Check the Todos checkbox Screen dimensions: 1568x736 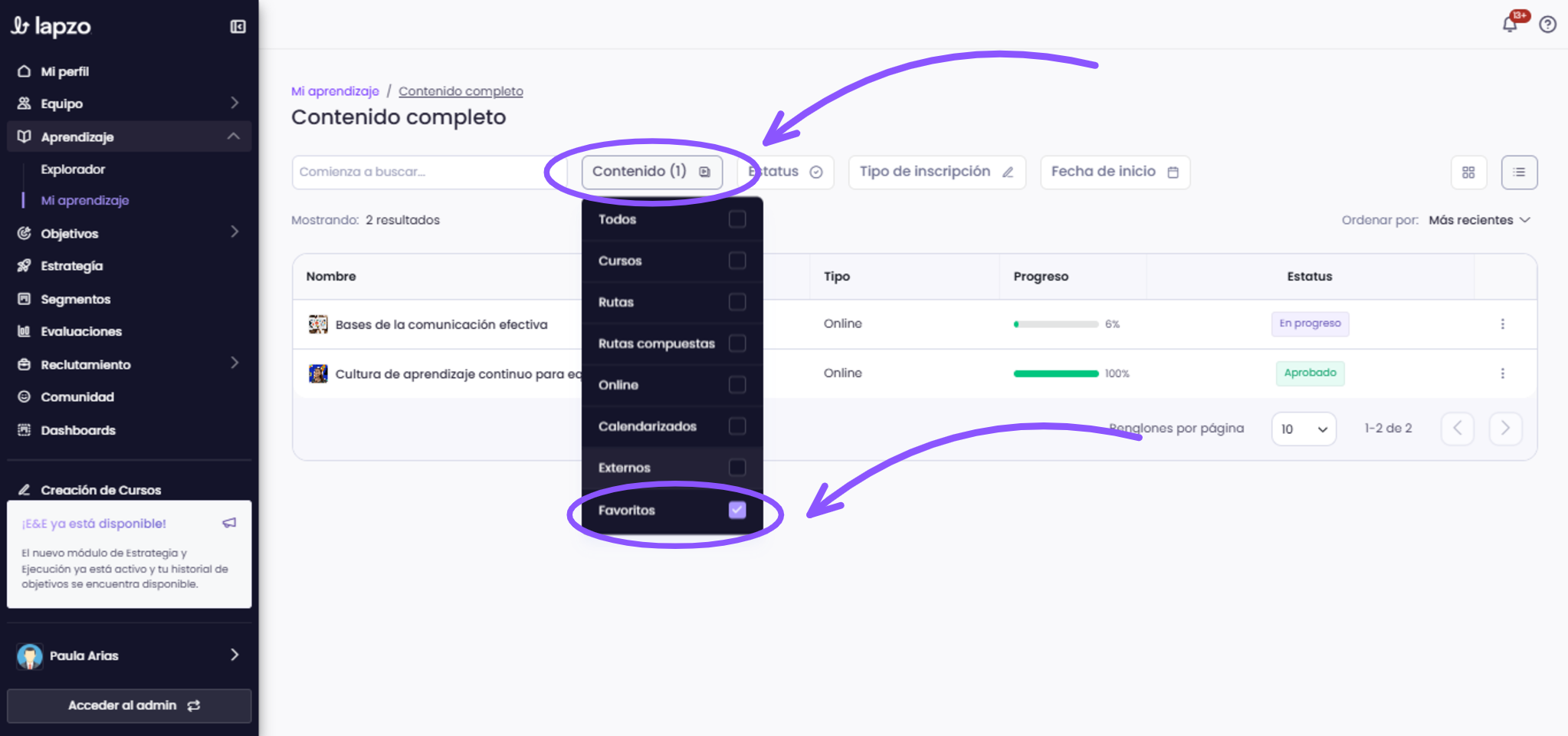[737, 219]
